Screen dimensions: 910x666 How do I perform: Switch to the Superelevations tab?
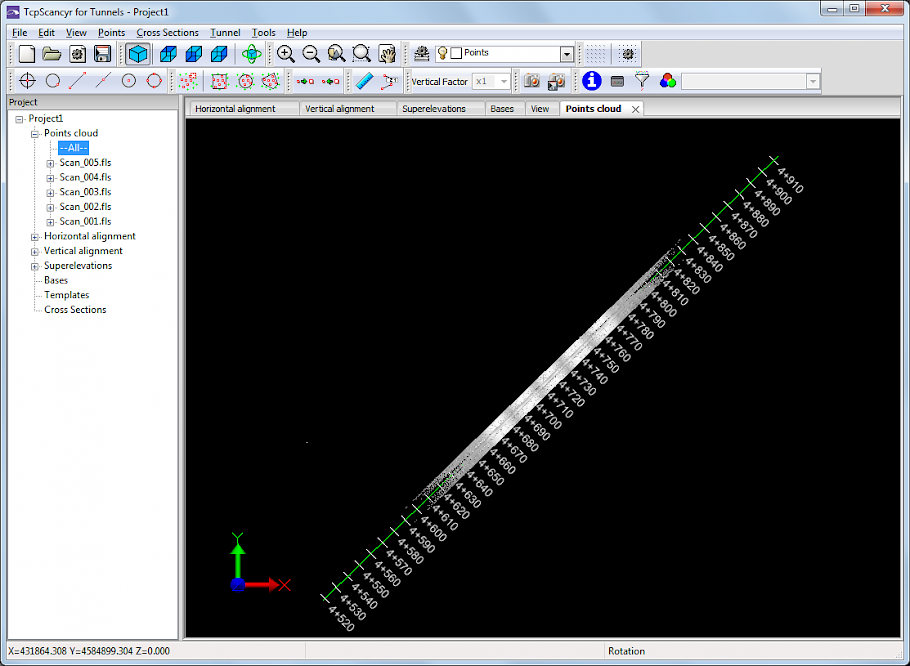pos(434,109)
